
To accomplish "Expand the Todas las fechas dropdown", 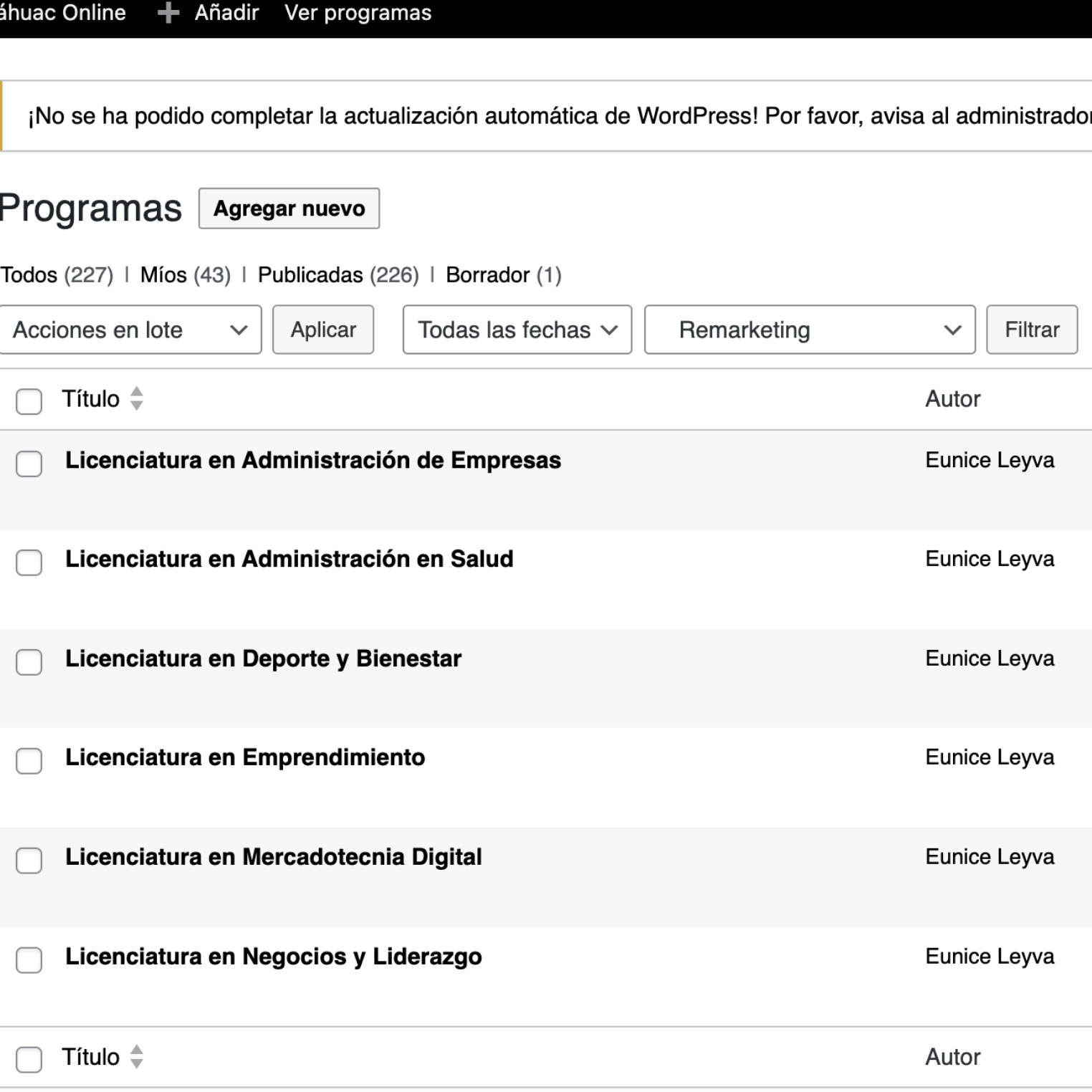I will pyautogui.click(x=517, y=330).
